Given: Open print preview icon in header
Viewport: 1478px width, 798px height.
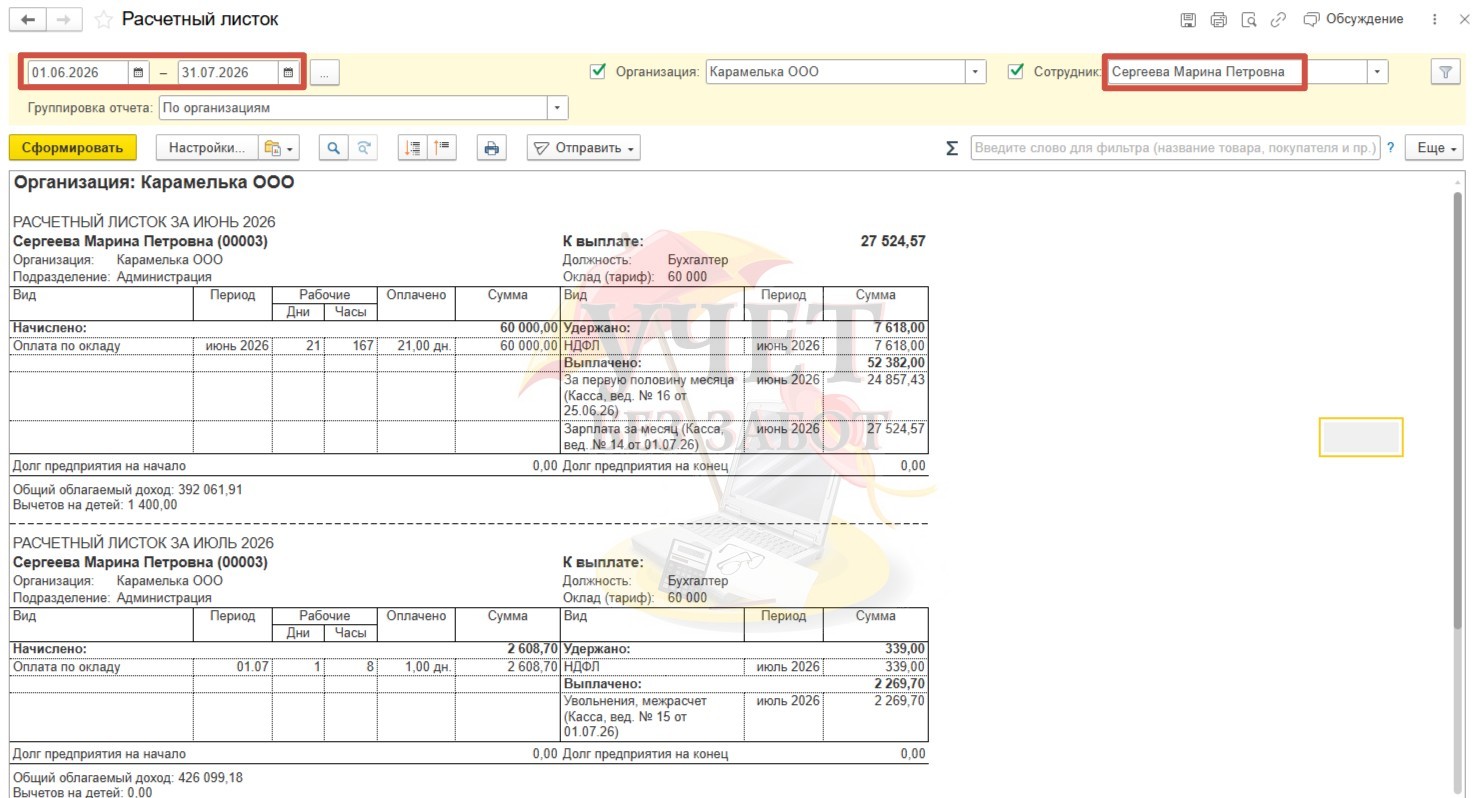Looking at the screenshot, I should [x=1248, y=20].
